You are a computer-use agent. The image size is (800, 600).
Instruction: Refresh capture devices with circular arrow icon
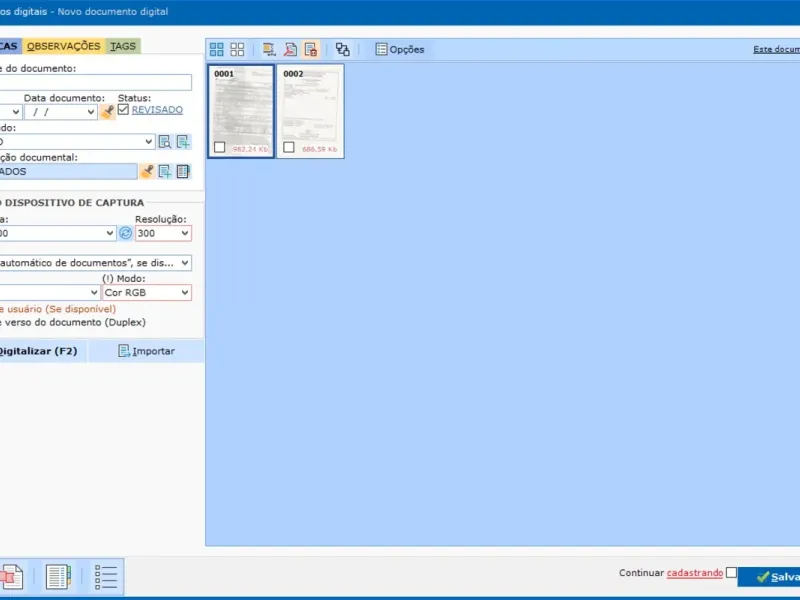tap(125, 233)
